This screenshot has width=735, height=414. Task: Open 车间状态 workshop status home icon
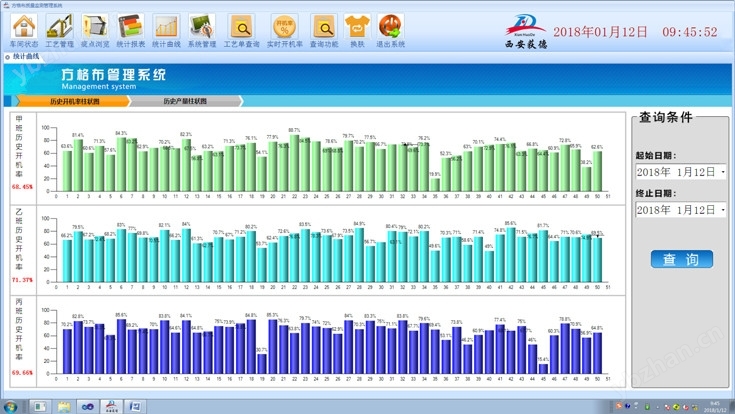tap(23, 27)
